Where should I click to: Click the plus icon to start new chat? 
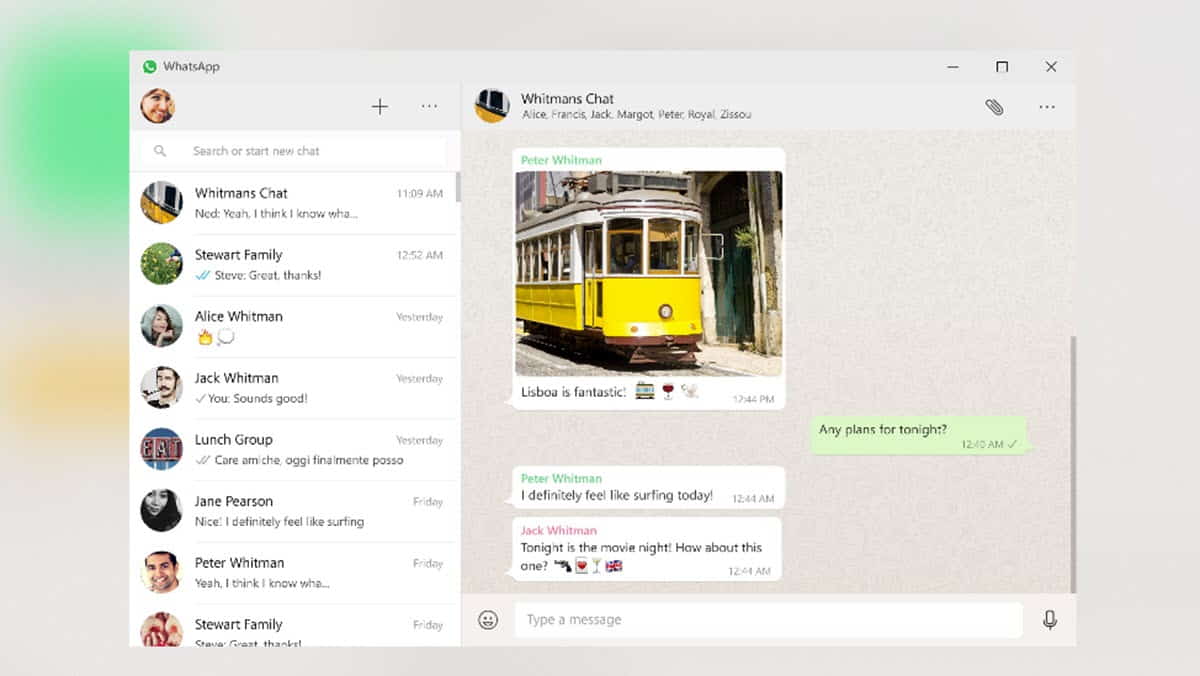click(380, 107)
